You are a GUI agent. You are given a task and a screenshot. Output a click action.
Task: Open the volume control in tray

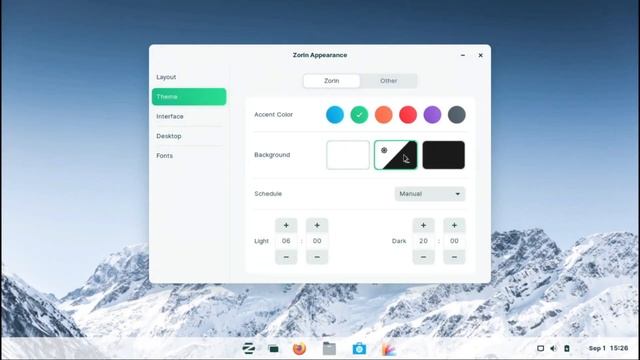click(x=553, y=348)
